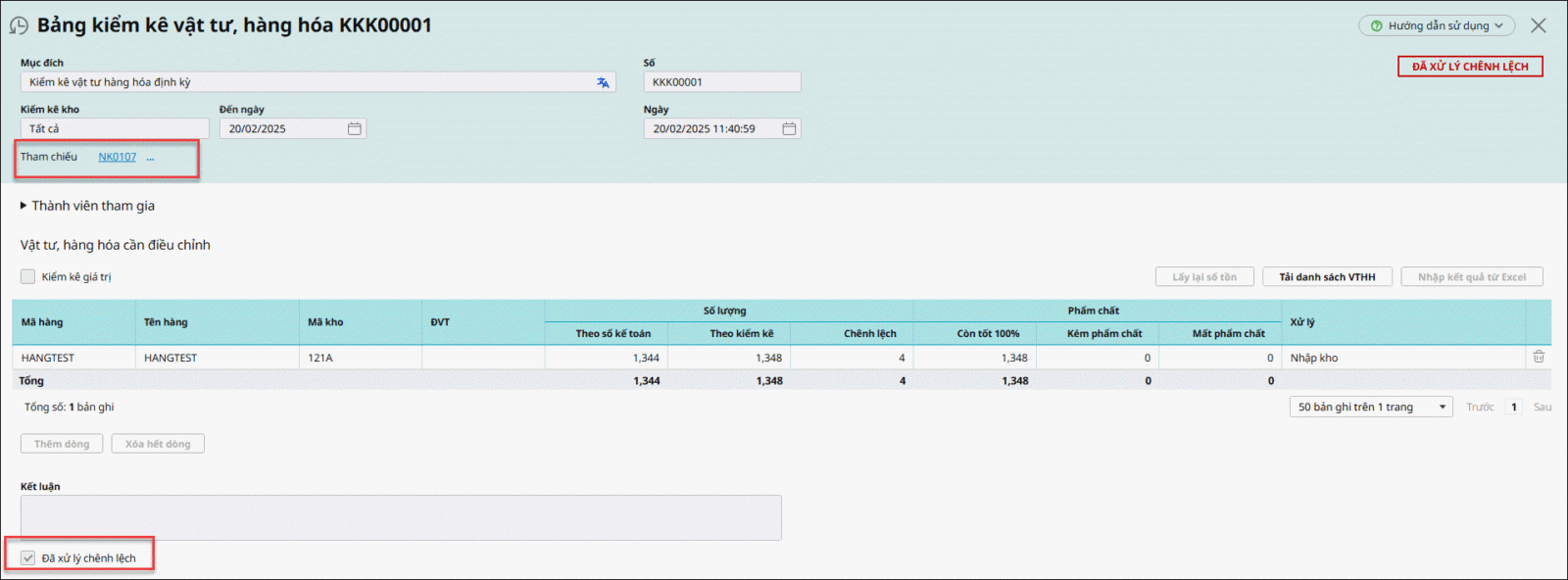
Task: Click the translate icon in Mục đích field
Action: click(603, 82)
